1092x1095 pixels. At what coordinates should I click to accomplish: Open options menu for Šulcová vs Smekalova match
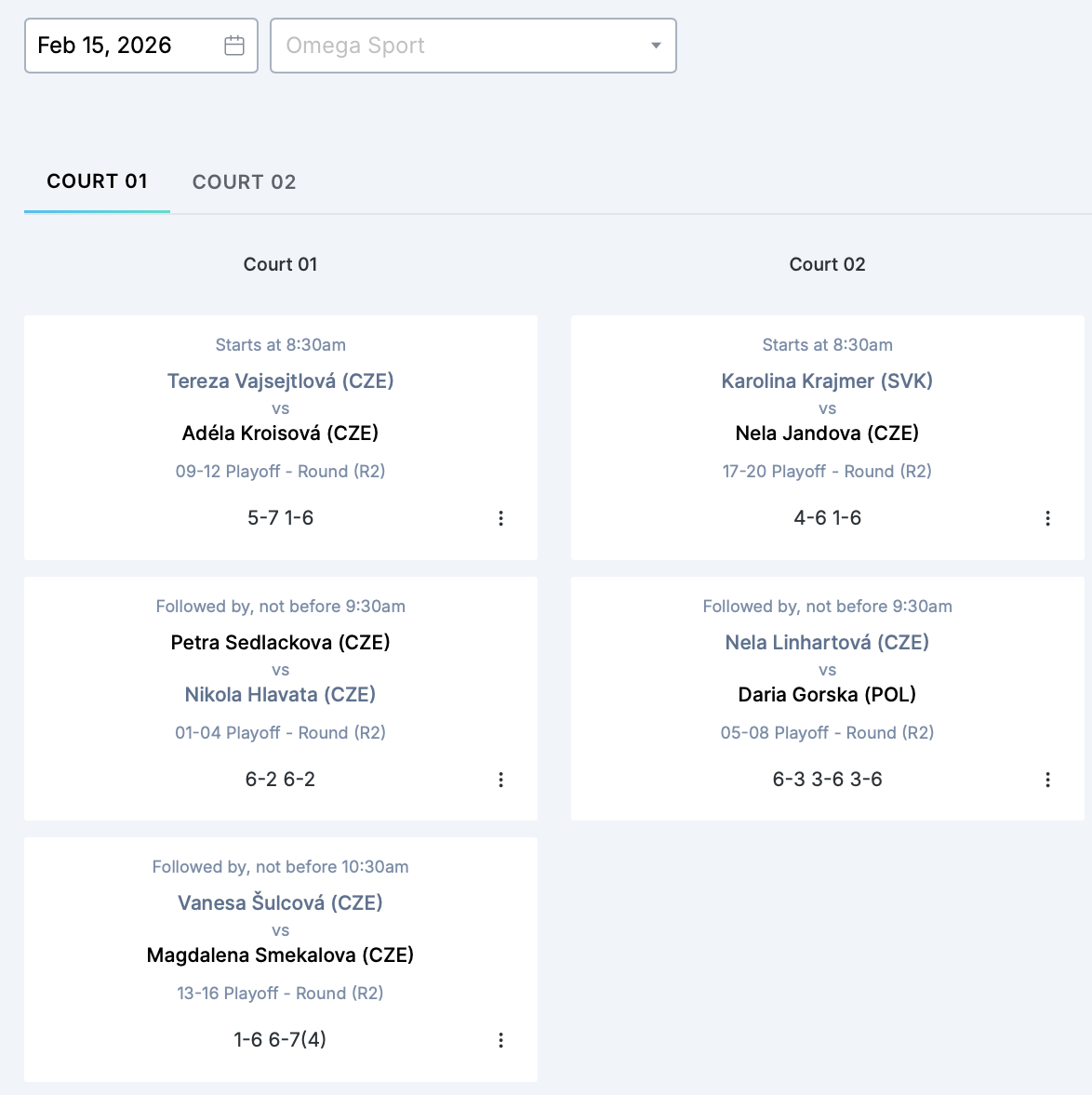click(x=500, y=1040)
